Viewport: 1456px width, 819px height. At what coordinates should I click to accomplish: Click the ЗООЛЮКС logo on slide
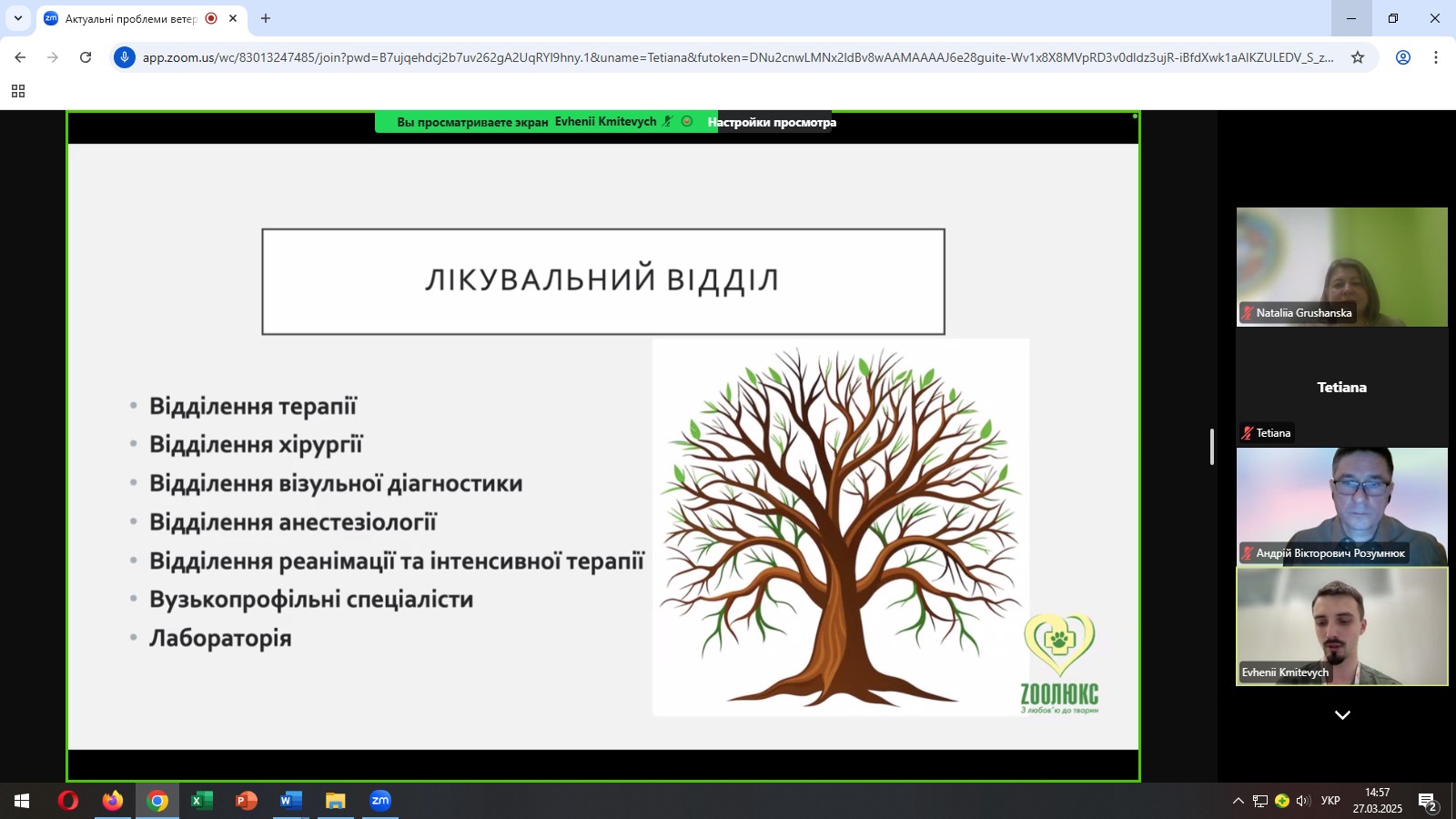[x=1059, y=662]
